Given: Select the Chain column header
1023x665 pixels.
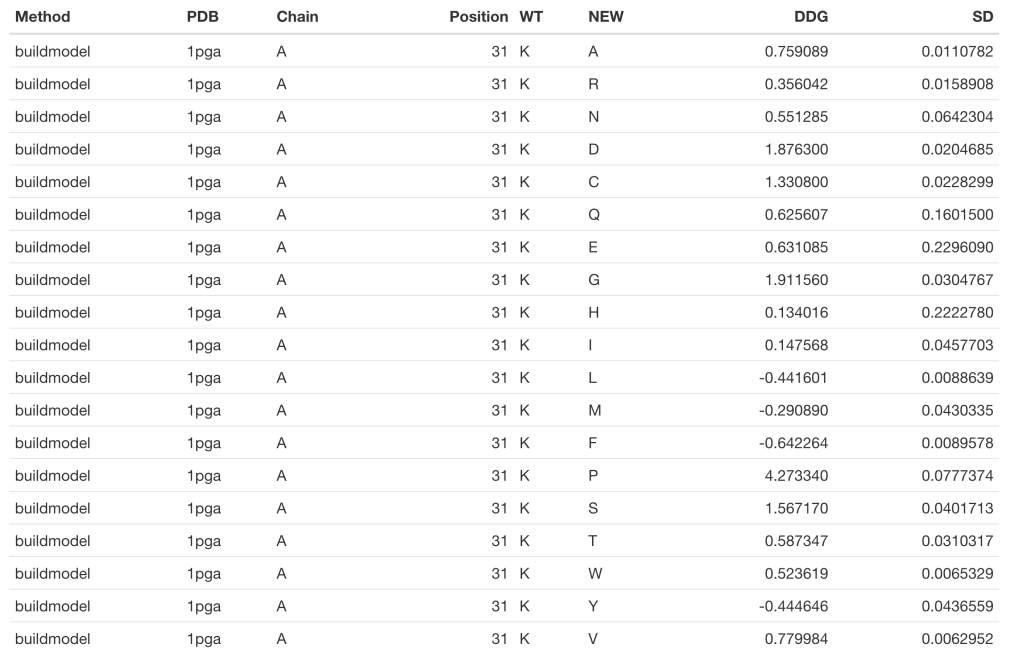Looking at the screenshot, I should [297, 17].
